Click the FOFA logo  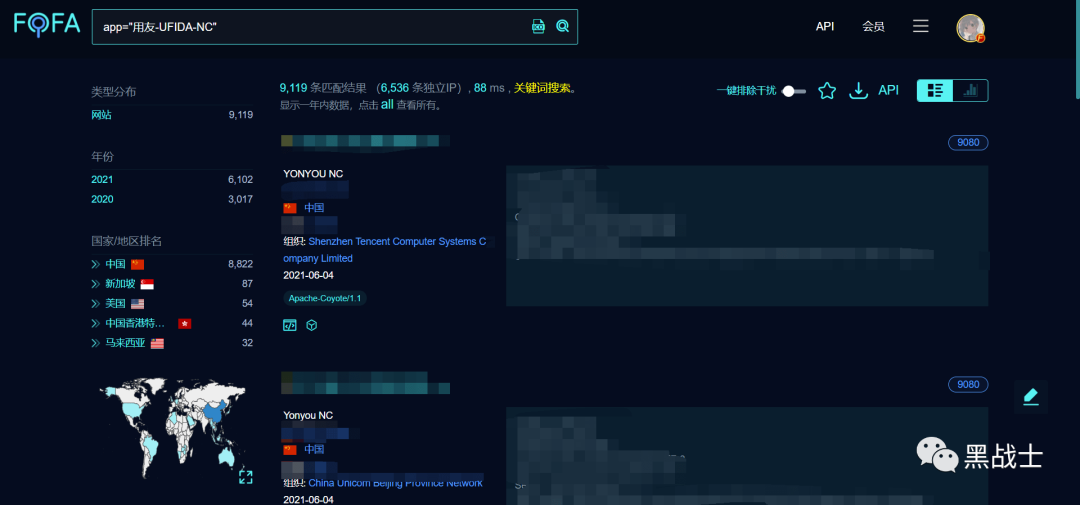[x=47, y=25]
